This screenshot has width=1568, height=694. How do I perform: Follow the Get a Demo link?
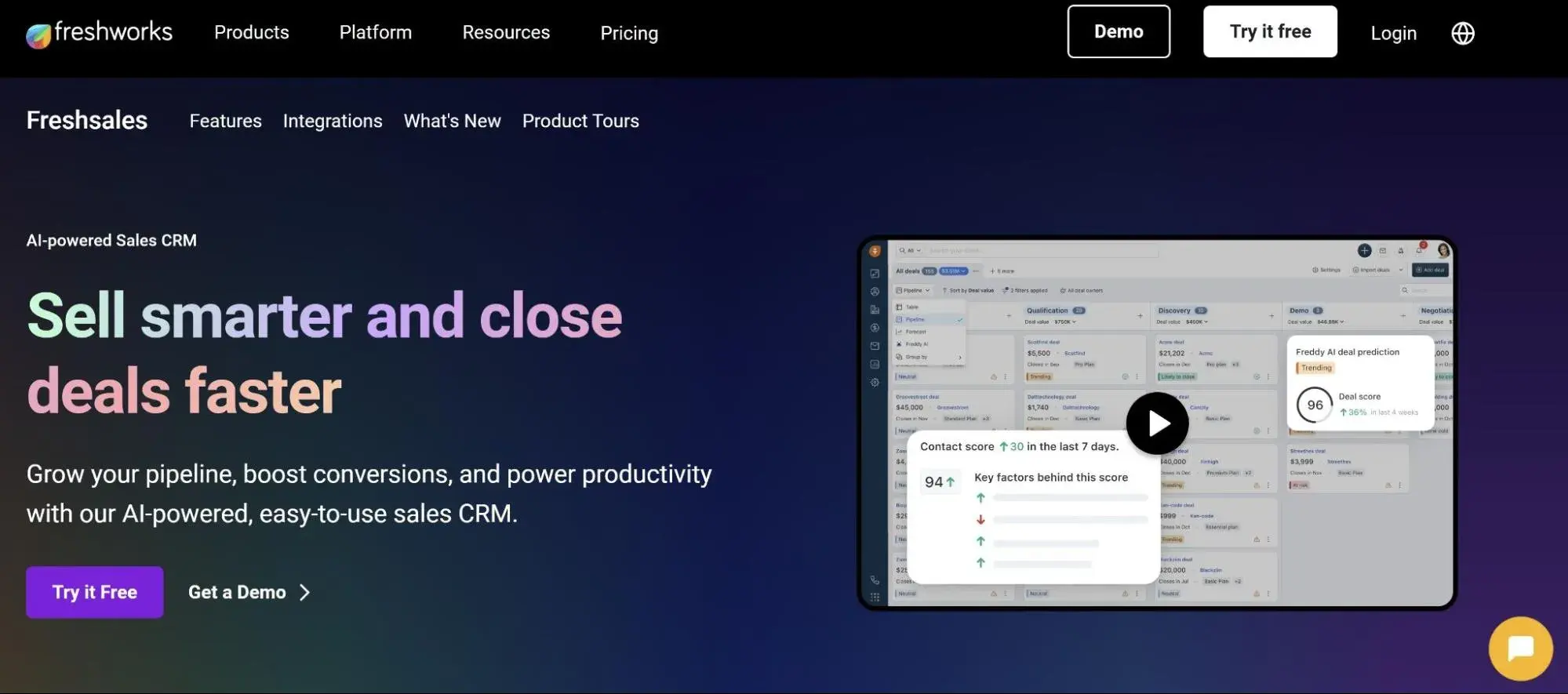pyautogui.click(x=249, y=593)
